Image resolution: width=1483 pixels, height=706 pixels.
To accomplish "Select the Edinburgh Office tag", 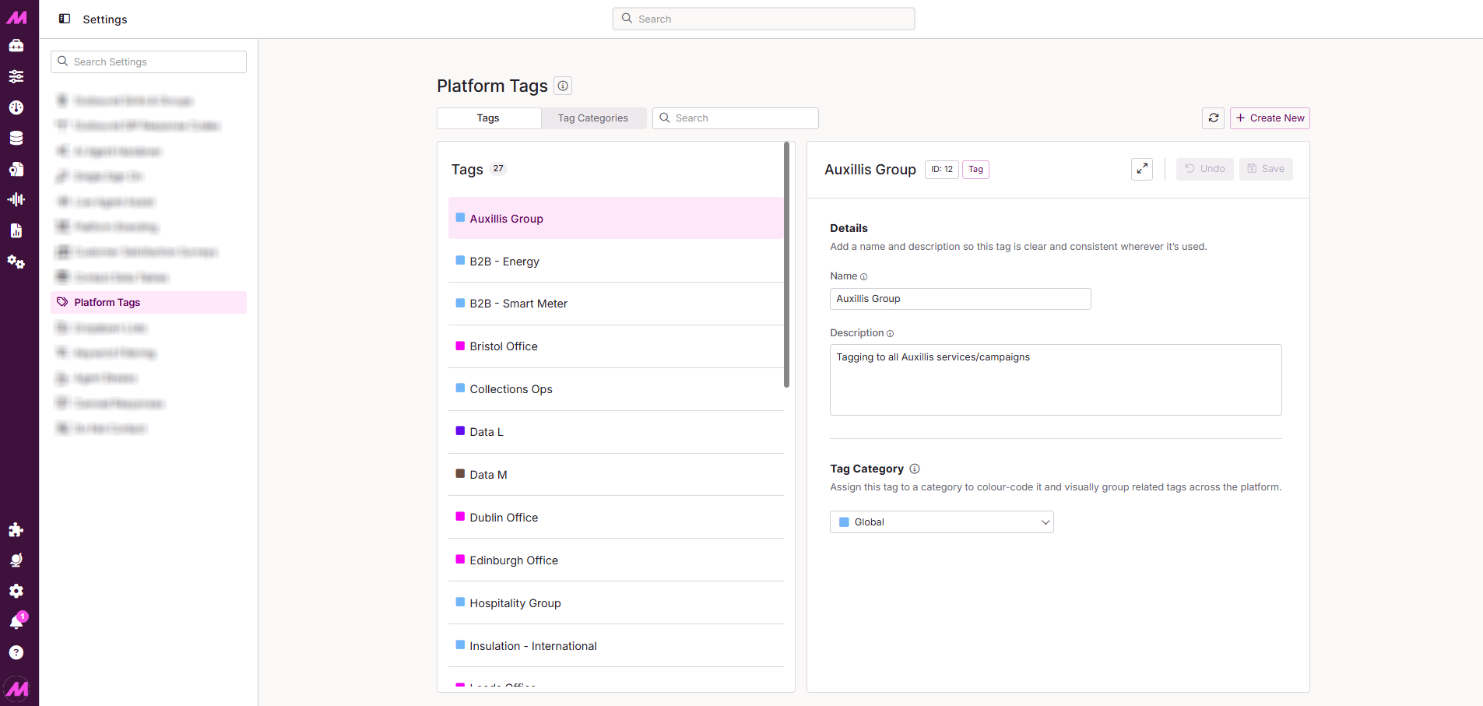I will (616, 561).
